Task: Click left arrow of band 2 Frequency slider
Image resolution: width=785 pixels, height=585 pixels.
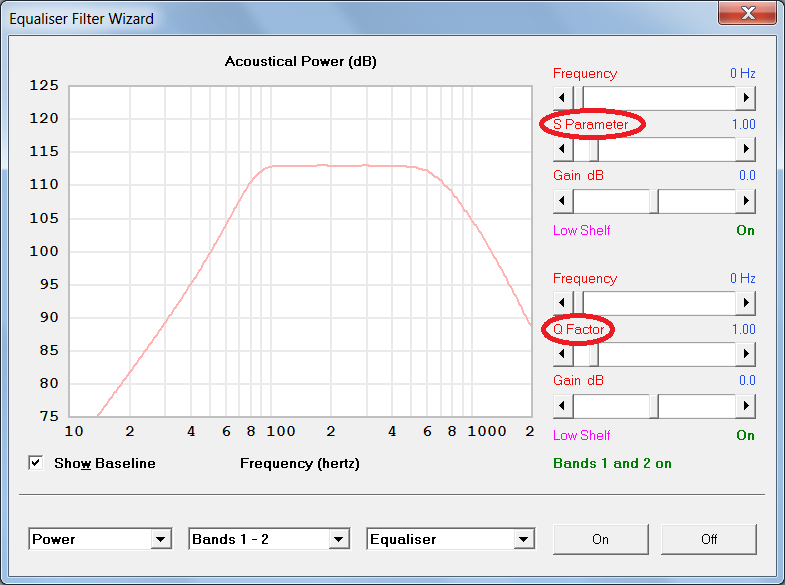Action: pyautogui.click(x=563, y=303)
